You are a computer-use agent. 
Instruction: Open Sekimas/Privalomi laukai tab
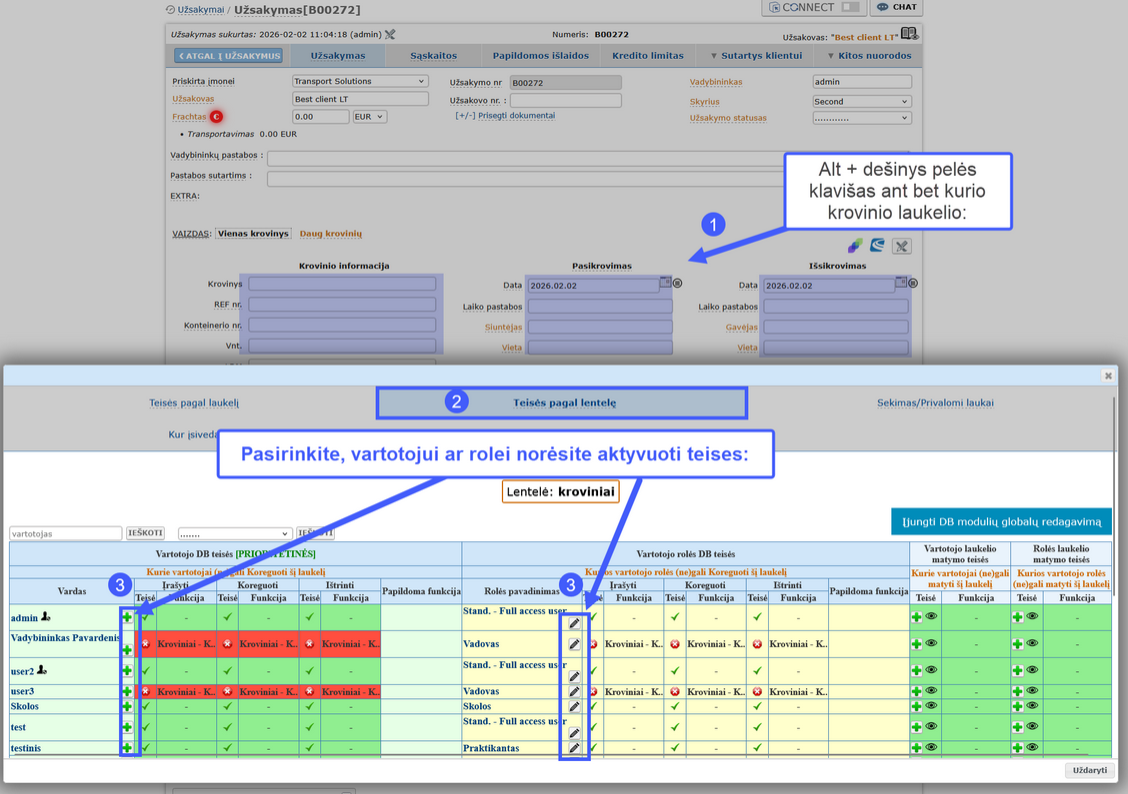click(935, 403)
